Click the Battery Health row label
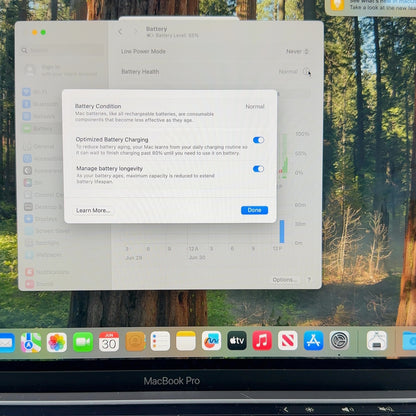416x416 pixels. pyautogui.click(x=140, y=71)
